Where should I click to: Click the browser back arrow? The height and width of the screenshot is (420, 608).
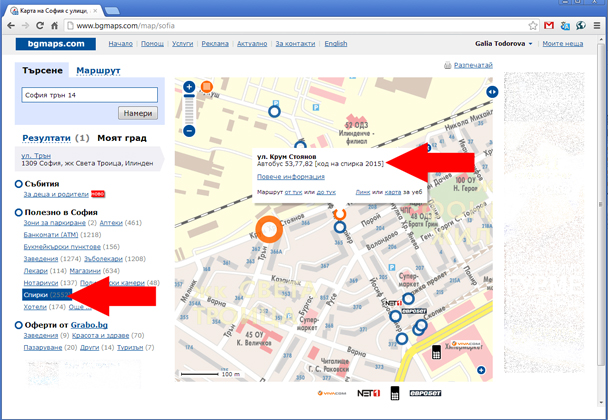click(11, 26)
